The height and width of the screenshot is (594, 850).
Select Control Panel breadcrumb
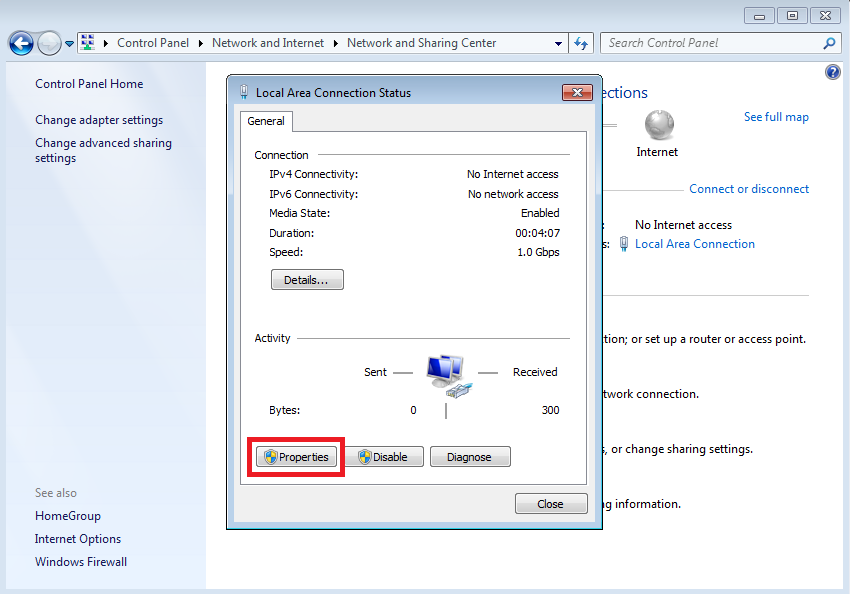[x=153, y=43]
